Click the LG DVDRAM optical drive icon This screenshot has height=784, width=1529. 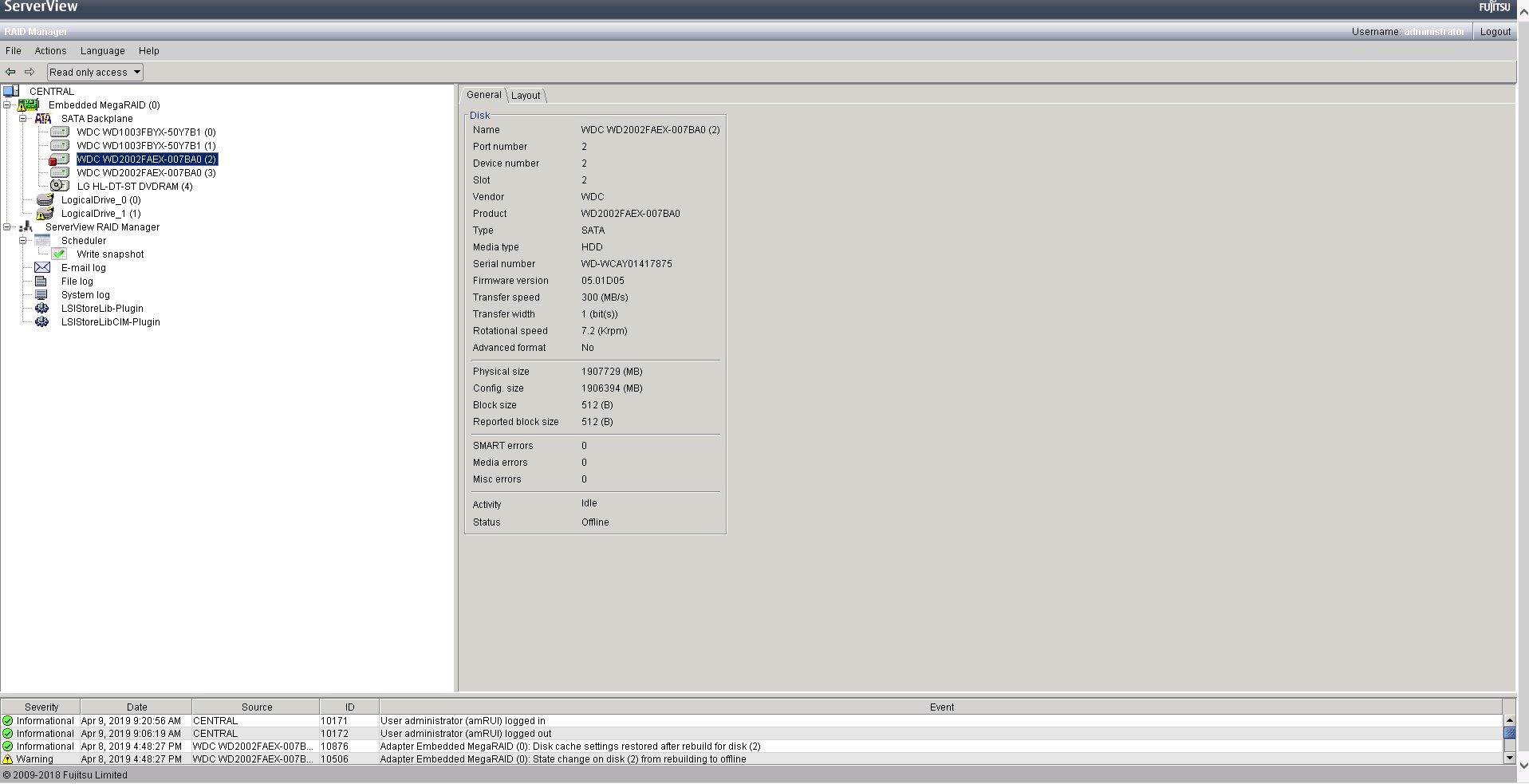point(60,186)
